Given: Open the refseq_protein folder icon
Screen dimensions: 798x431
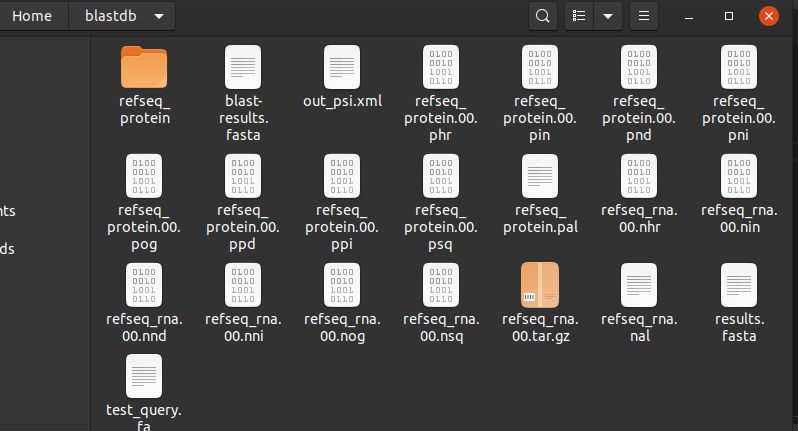Looking at the screenshot, I should pos(144,67).
